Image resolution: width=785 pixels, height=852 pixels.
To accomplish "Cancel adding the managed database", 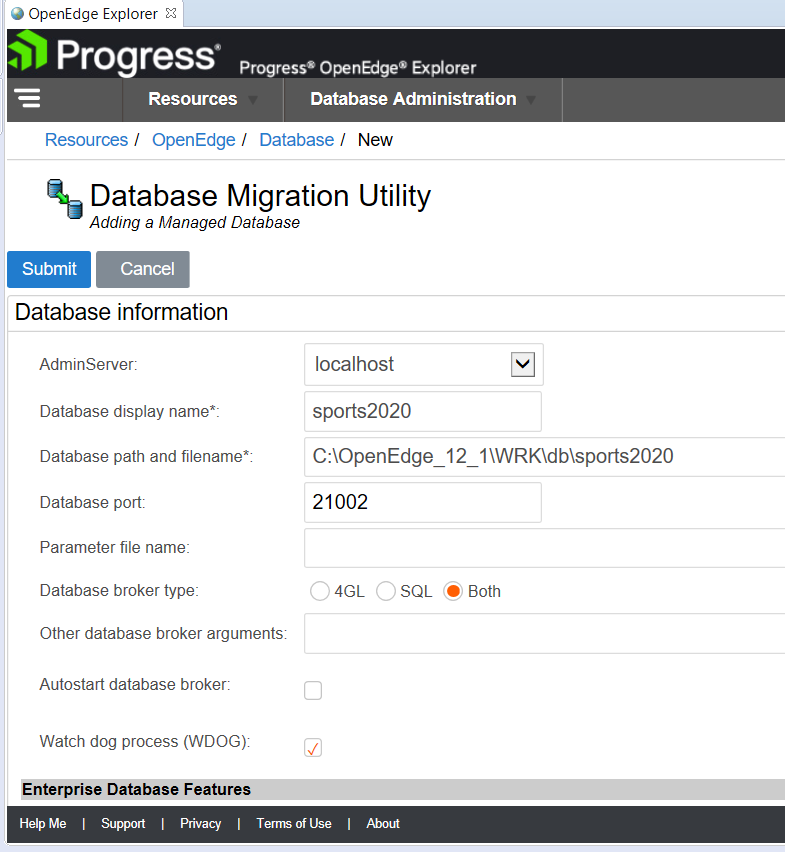I will 143,269.
